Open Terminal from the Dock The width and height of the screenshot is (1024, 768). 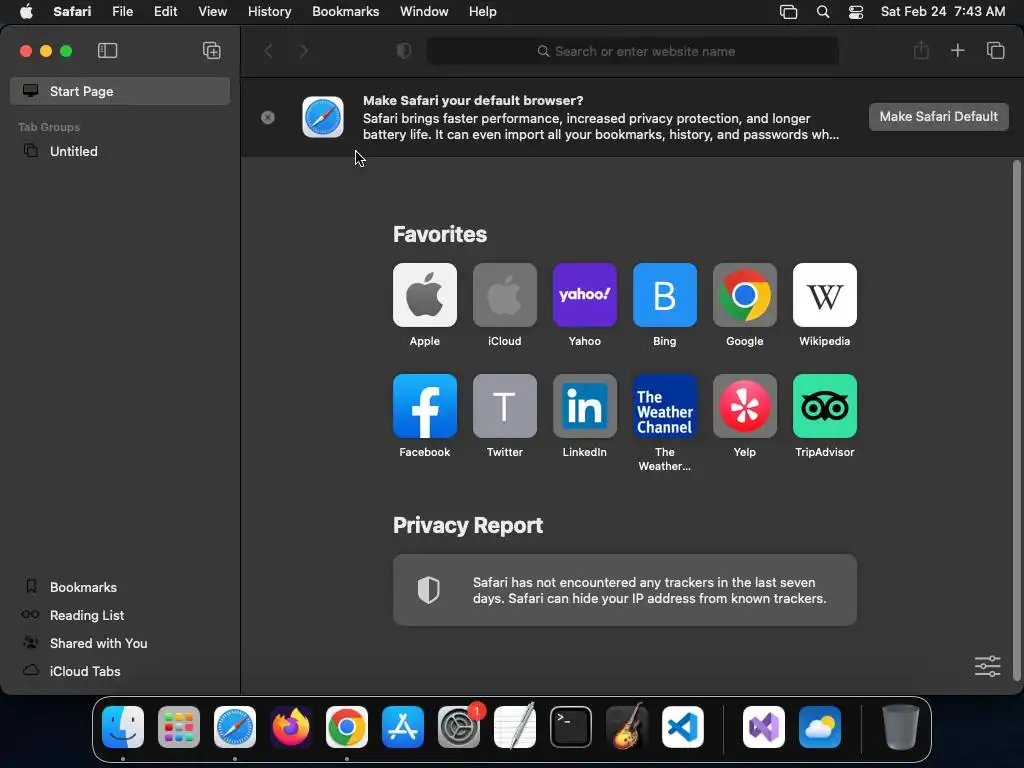571,727
